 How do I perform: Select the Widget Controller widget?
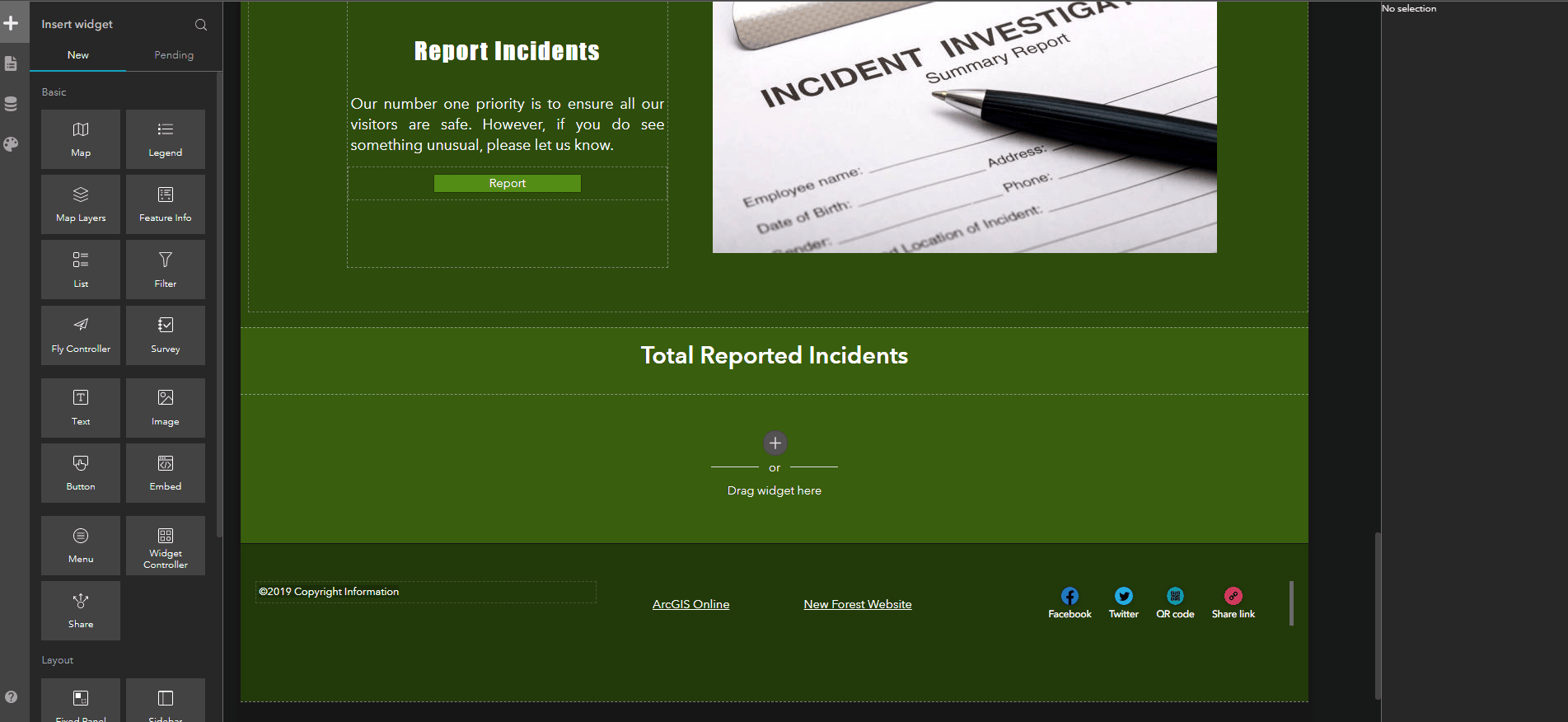click(x=166, y=546)
